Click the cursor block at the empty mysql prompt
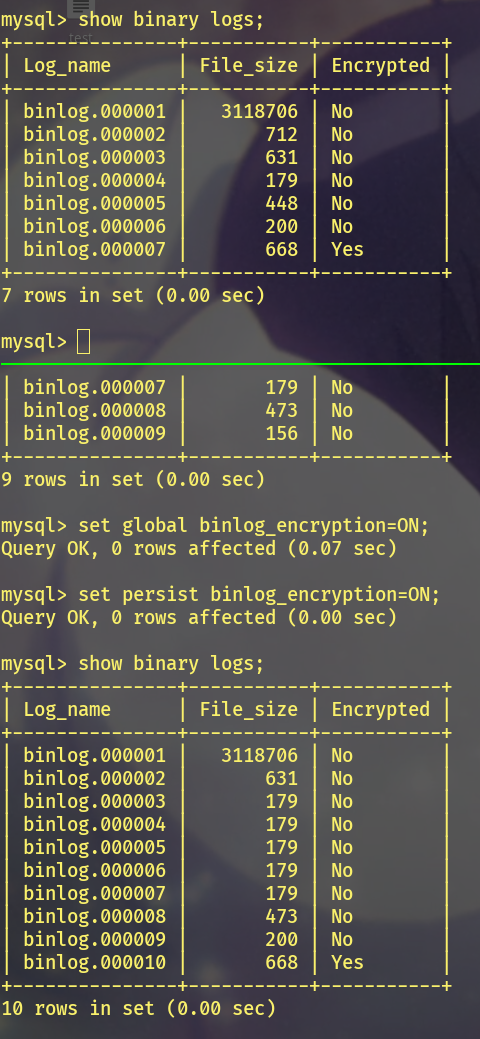Image resolution: width=480 pixels, height=1039 pixels. (x=84, y=342)
